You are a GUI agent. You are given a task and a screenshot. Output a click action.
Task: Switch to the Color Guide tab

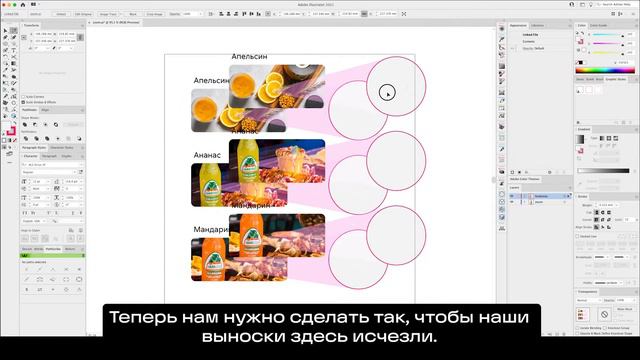coord(599,25)
